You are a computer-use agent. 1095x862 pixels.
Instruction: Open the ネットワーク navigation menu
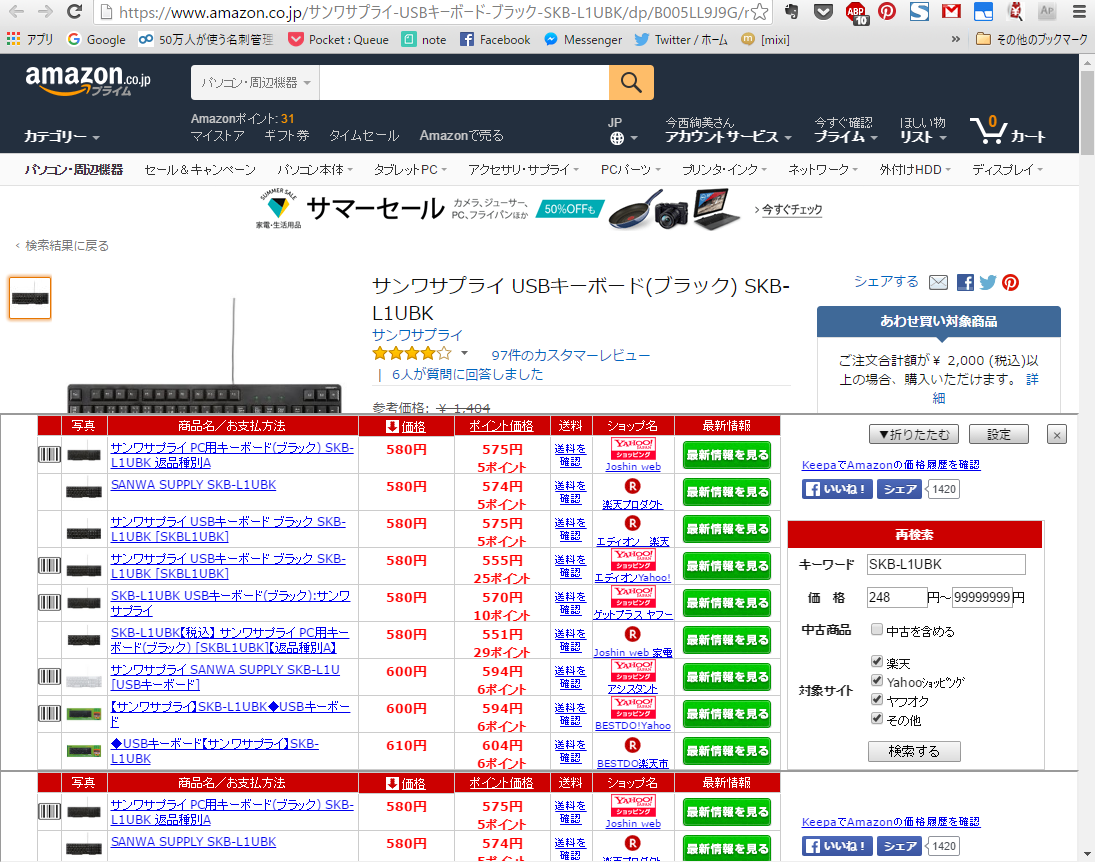(823, 170)
